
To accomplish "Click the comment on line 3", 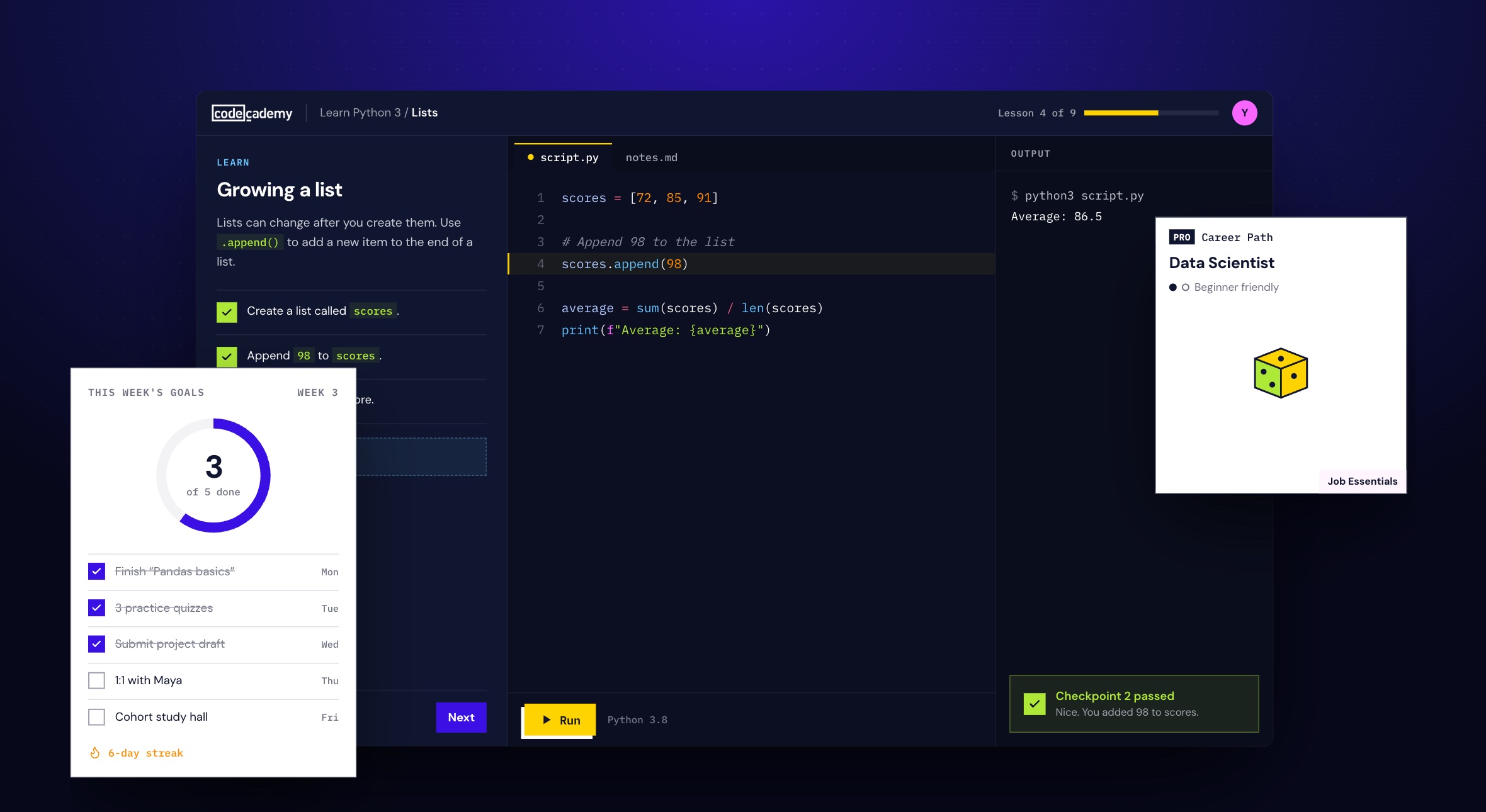I will pyautogui.click(x=648, y=242).
